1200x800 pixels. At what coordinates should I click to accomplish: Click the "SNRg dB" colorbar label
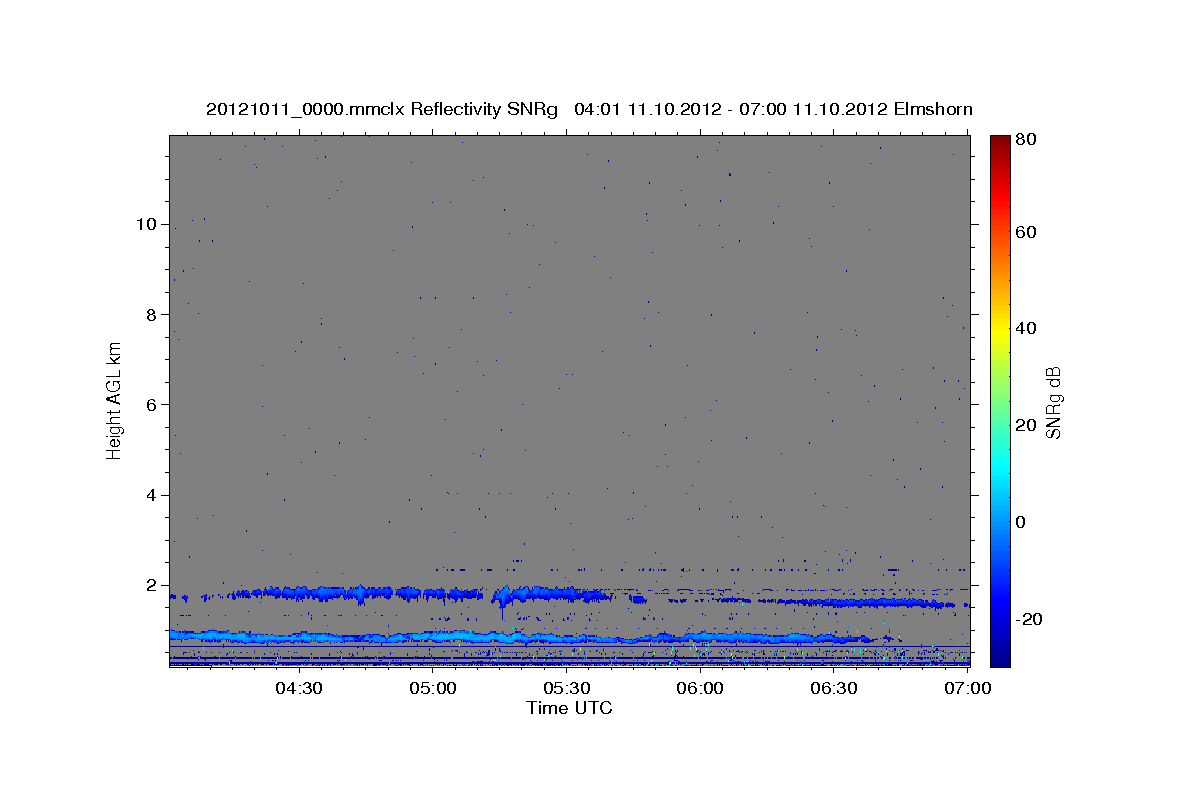pos(1053,402)
